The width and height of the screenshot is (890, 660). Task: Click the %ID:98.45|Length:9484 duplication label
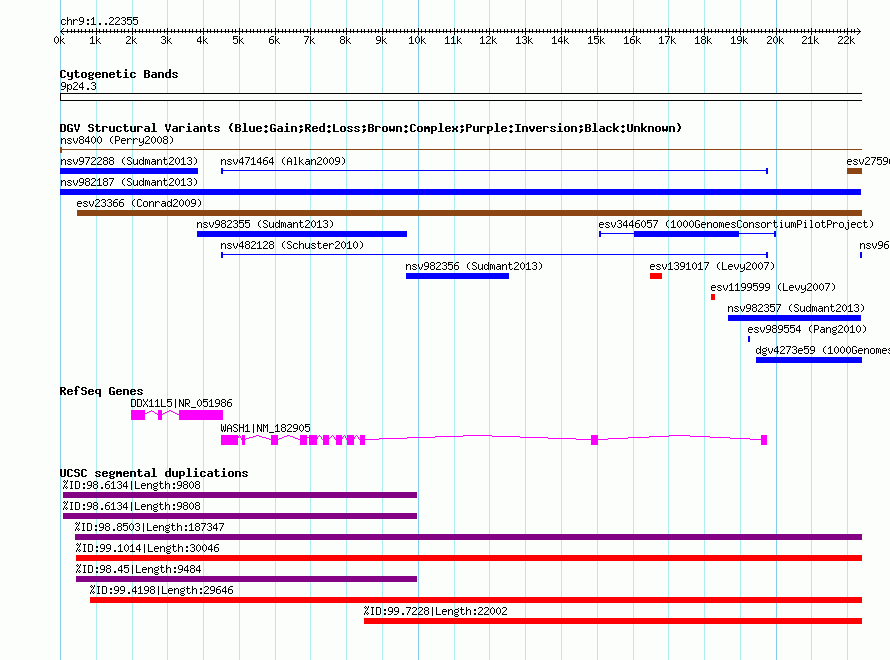click(138, 569)
